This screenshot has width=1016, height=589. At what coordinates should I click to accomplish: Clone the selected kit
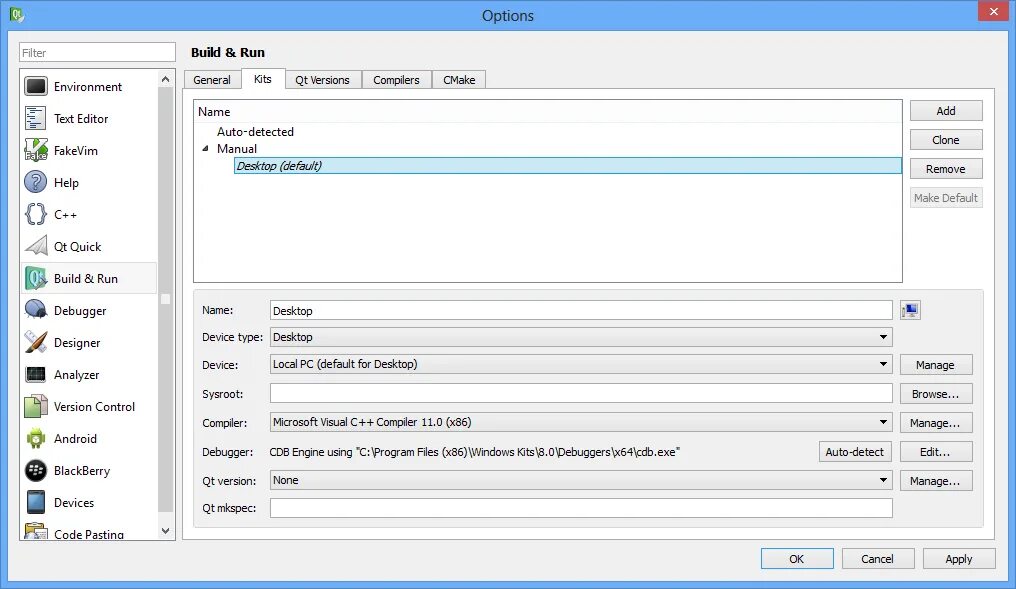click(946, 140)
